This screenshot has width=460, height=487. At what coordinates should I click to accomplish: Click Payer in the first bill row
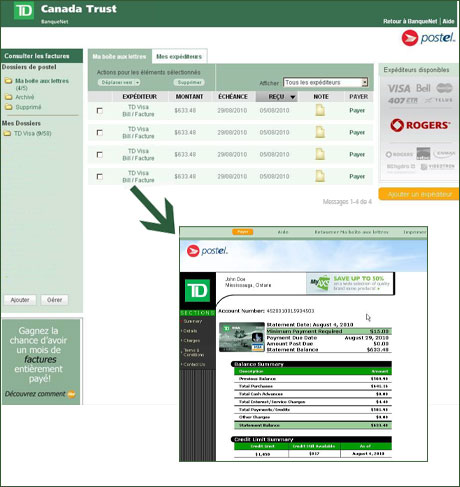coord(357,110)
